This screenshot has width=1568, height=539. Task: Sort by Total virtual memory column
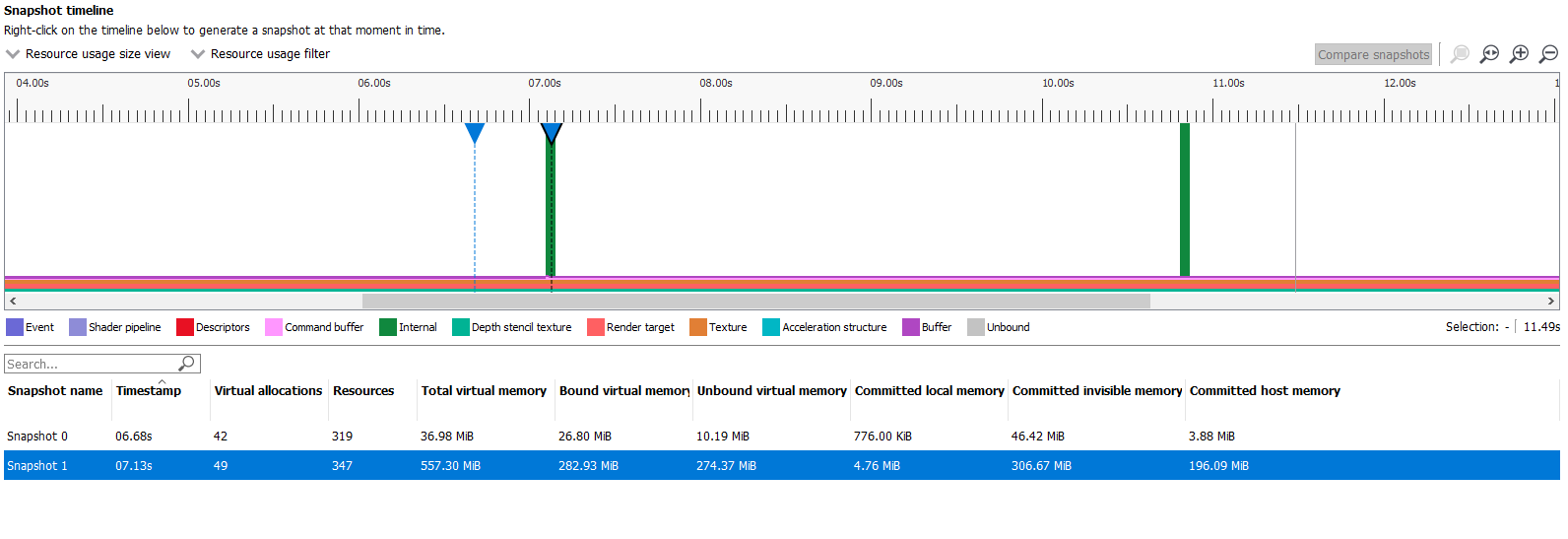[484, 391]
